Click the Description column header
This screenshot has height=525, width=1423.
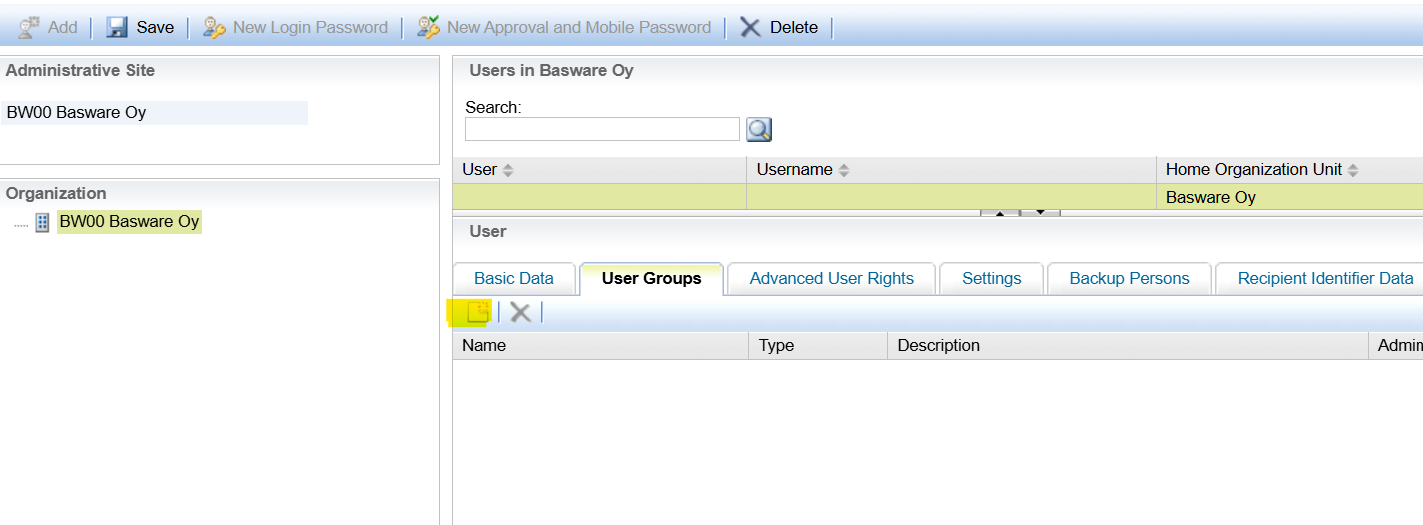coord(1127,345)
